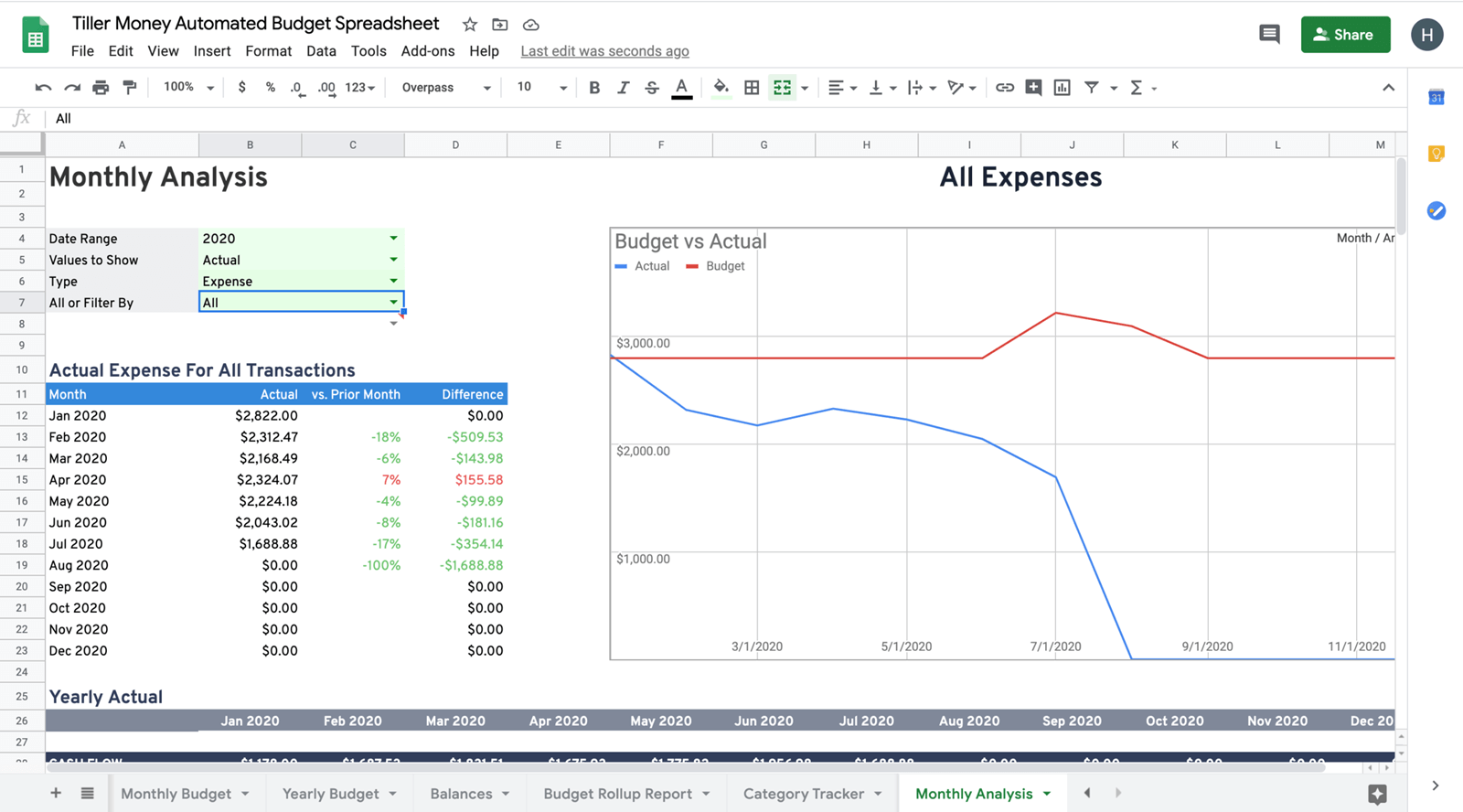Open the Insert menu
The width and height of the screenshot is (1463, 812).
[212, 51]
